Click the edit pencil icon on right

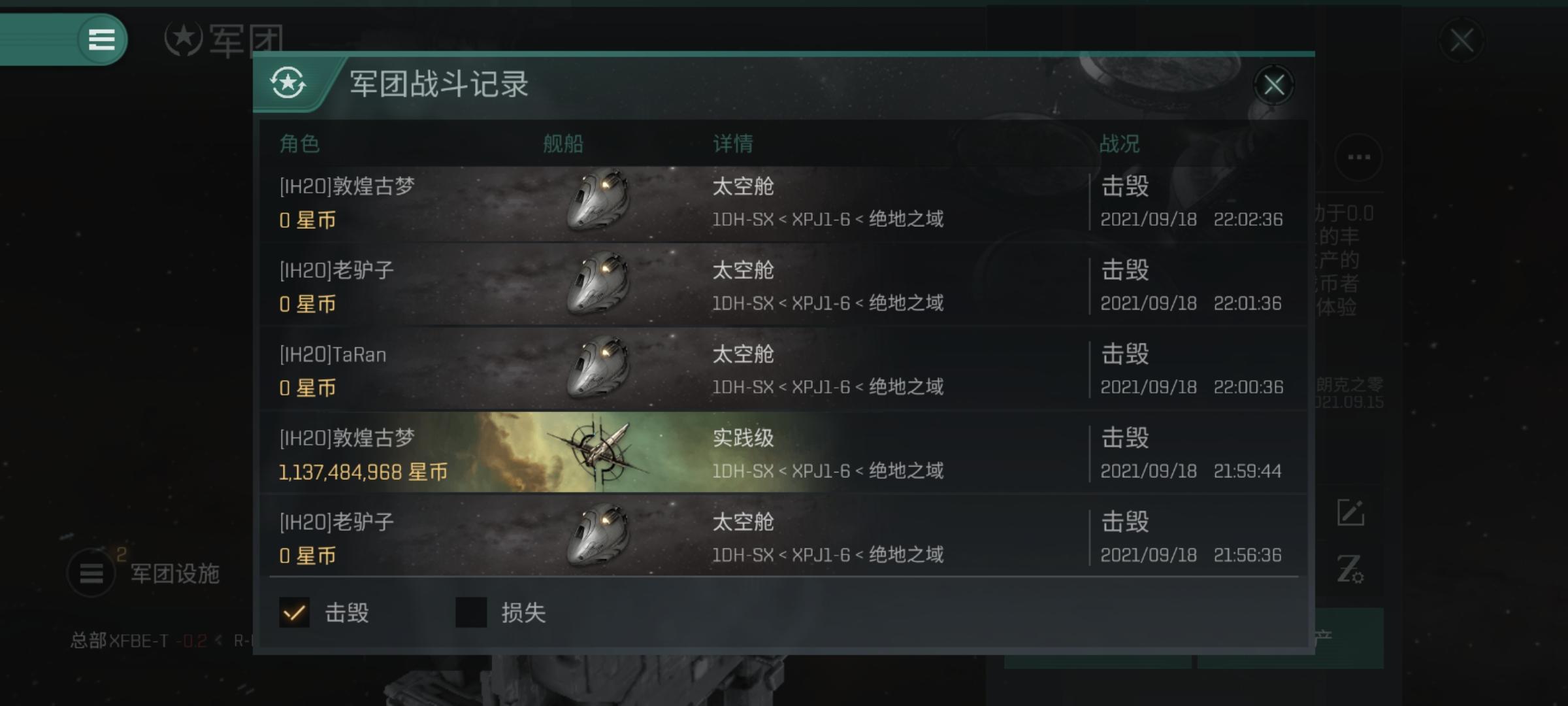click(x=1350, y=513)
